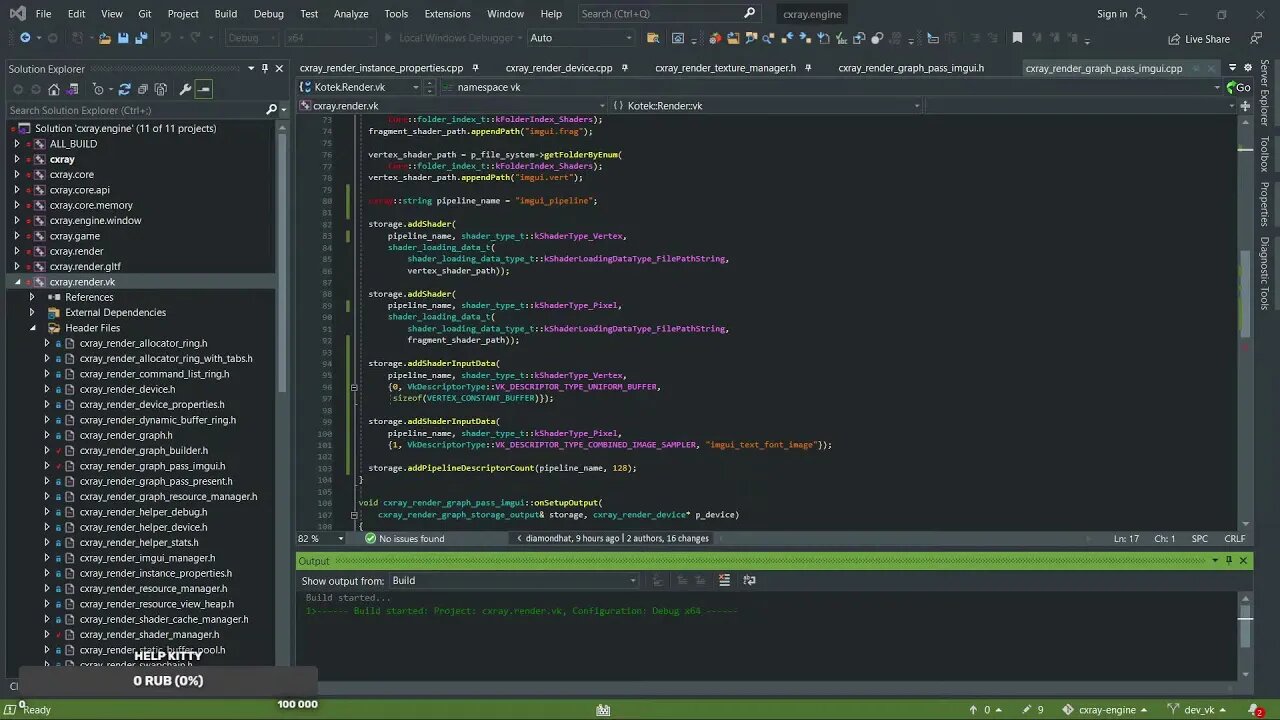The image size is (1280, 720).
Task: Open the Build menu
Action: [226, 14]
